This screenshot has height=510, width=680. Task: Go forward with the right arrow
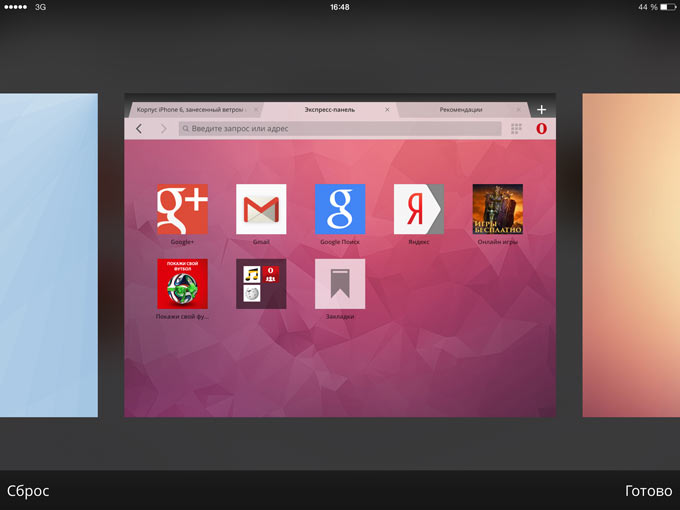[x=163, y=129]
